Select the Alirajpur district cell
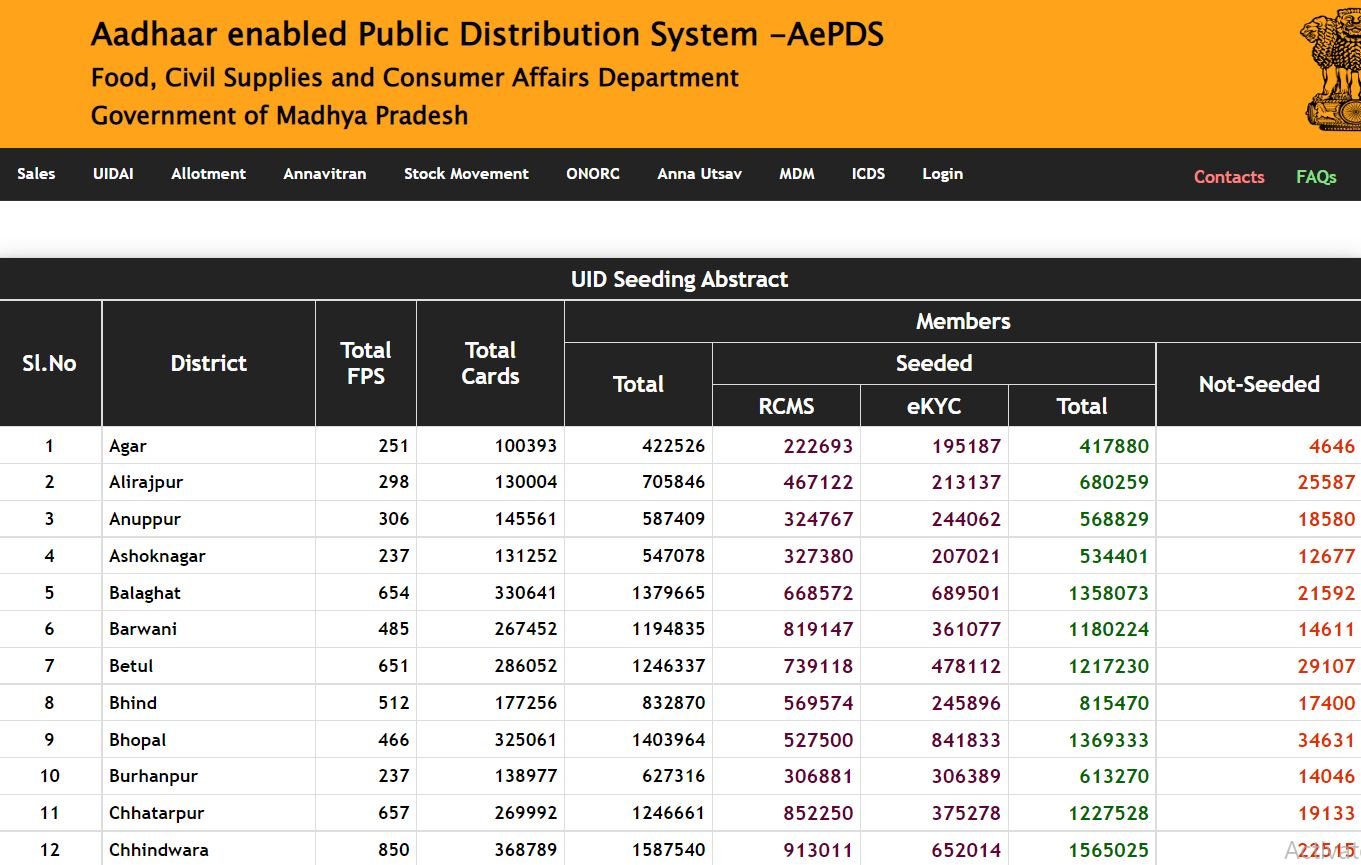1361x865 pixels. pyautogui.click(x=208, y=482)
